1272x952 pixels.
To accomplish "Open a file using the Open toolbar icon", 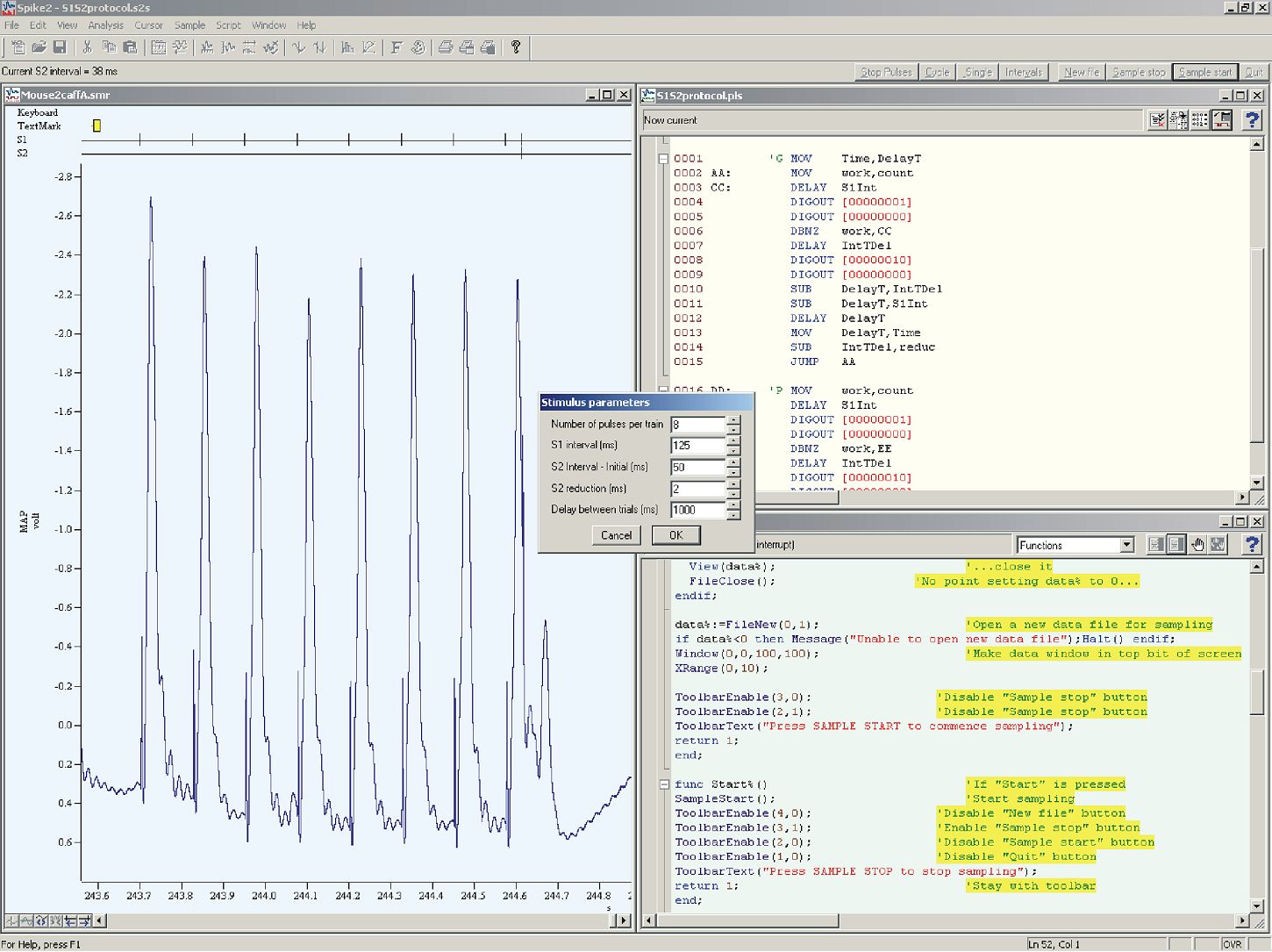I will 39,47.
